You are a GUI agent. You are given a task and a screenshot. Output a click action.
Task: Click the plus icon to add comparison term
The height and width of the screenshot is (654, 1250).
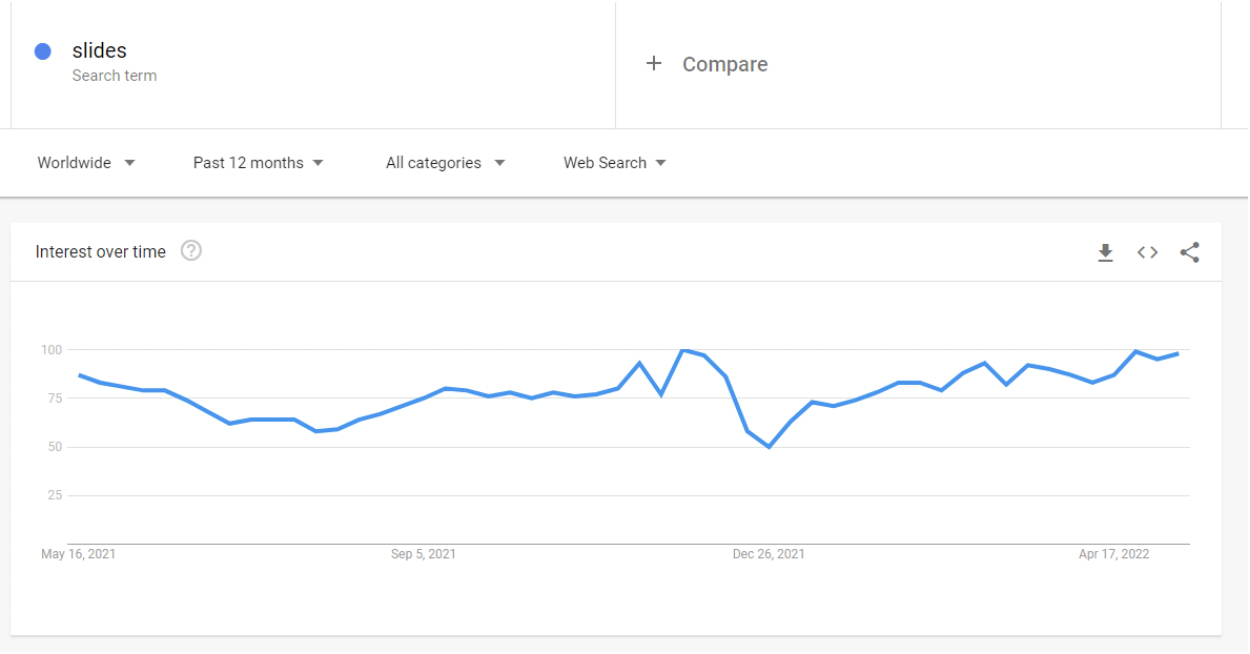(x=654, y=63)
